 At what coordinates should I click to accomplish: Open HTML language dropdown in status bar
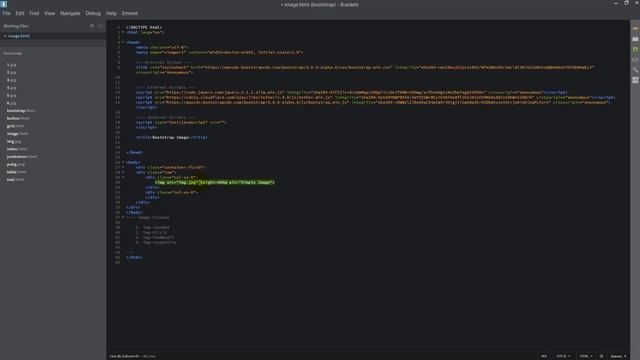pos(586,356)
